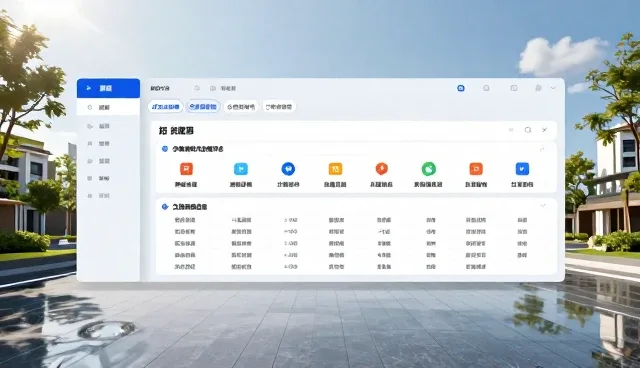Image resolution: width=640 pixels, height=368 pixels.
Task: Expand the chevron beside the bell icon
Action: (553, 88)
